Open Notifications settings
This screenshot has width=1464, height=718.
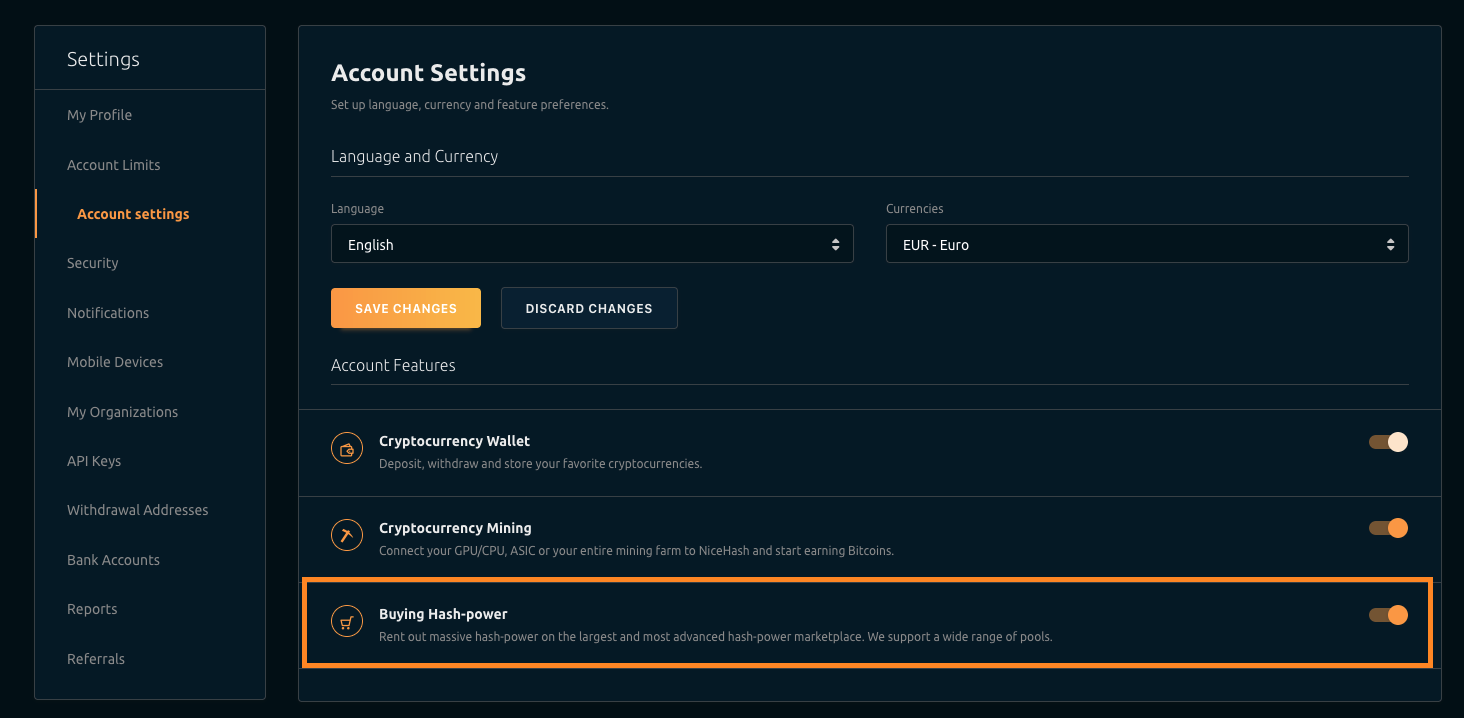(108, 313)
